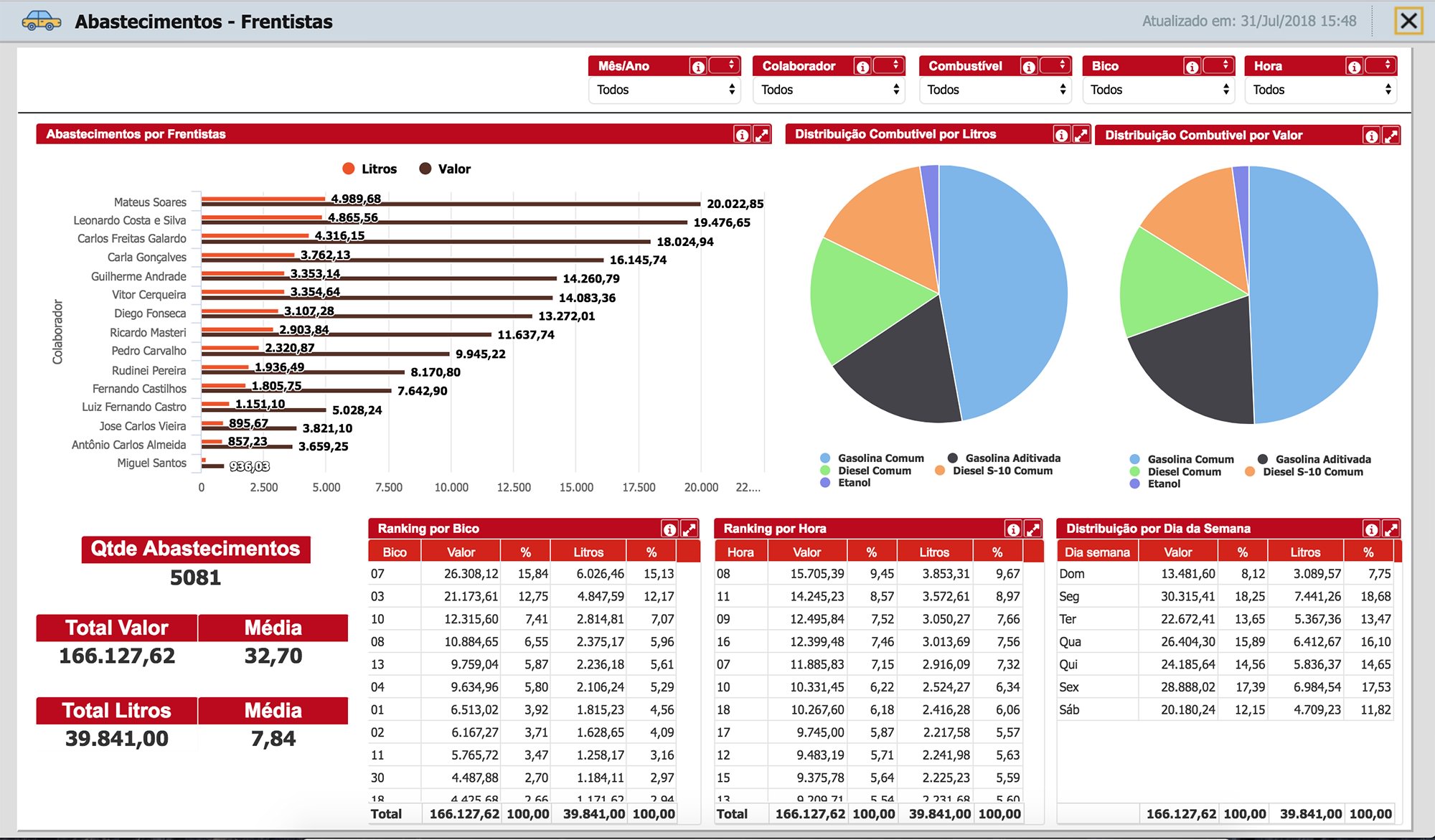Open info for Distribuição por Dia da Semana
This screenshot has height=840, width=1435.
click(x=1371, y=529)
